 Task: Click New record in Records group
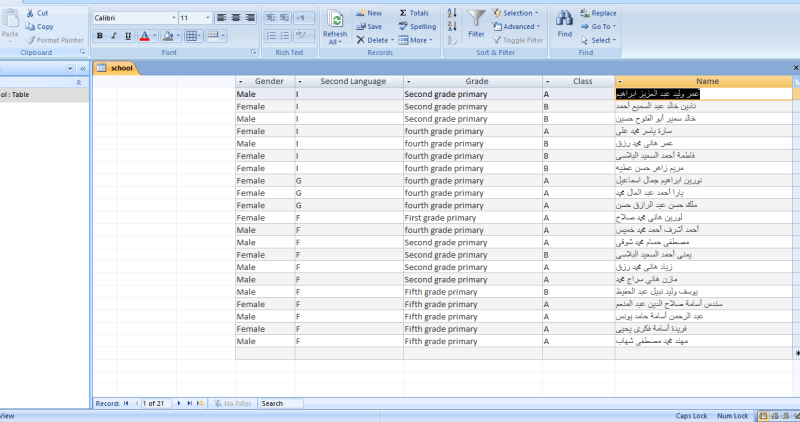369,13
